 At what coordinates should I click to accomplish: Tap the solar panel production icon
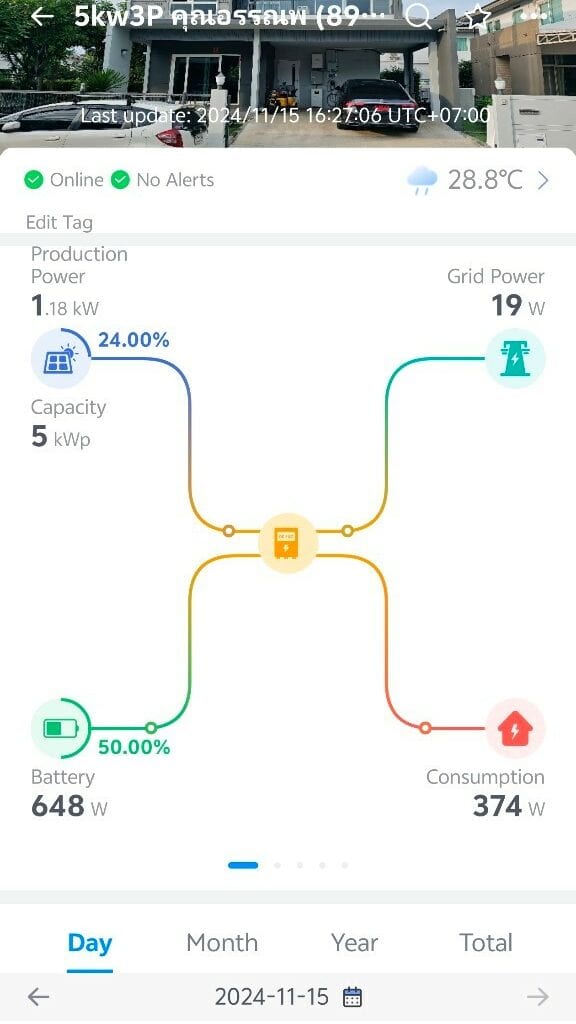60,359
